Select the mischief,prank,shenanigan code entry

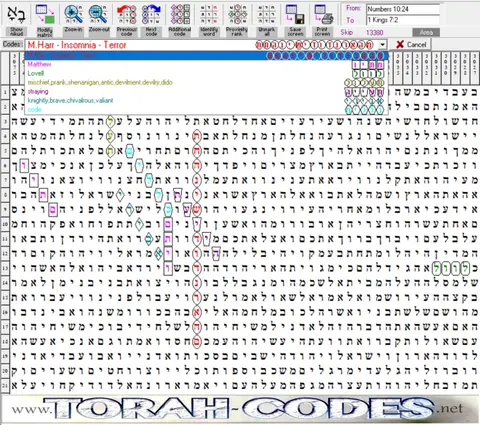pos(206,82)
